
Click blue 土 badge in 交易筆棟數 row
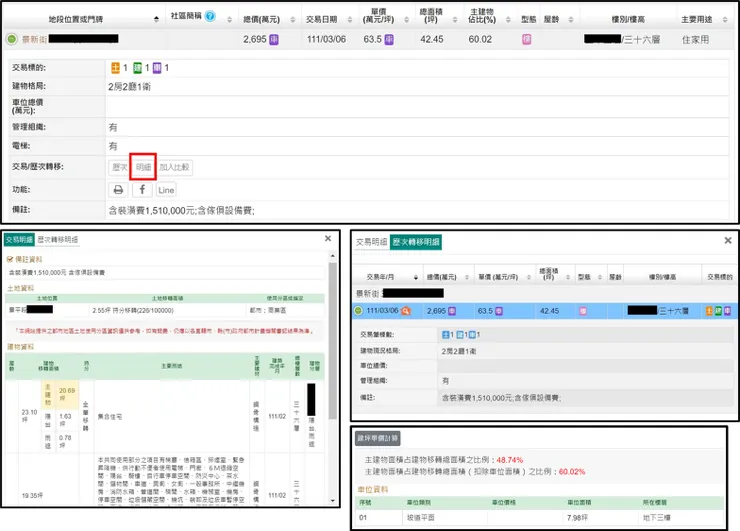click(x=446, y=335)
